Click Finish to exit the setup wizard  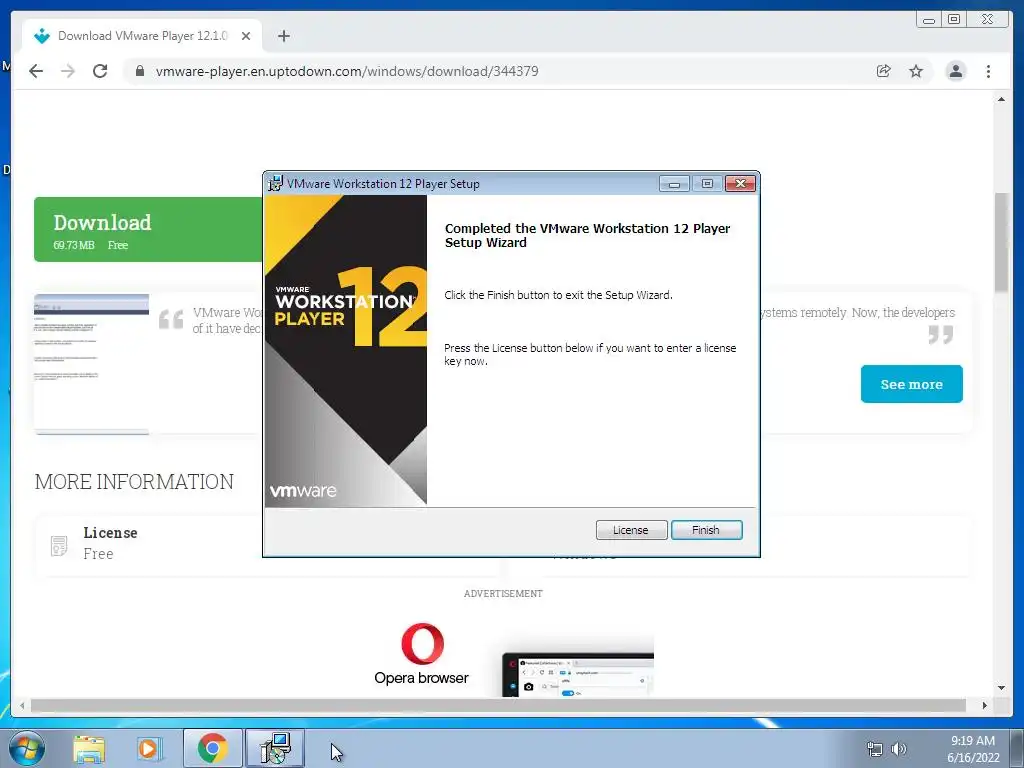[707, 530]
